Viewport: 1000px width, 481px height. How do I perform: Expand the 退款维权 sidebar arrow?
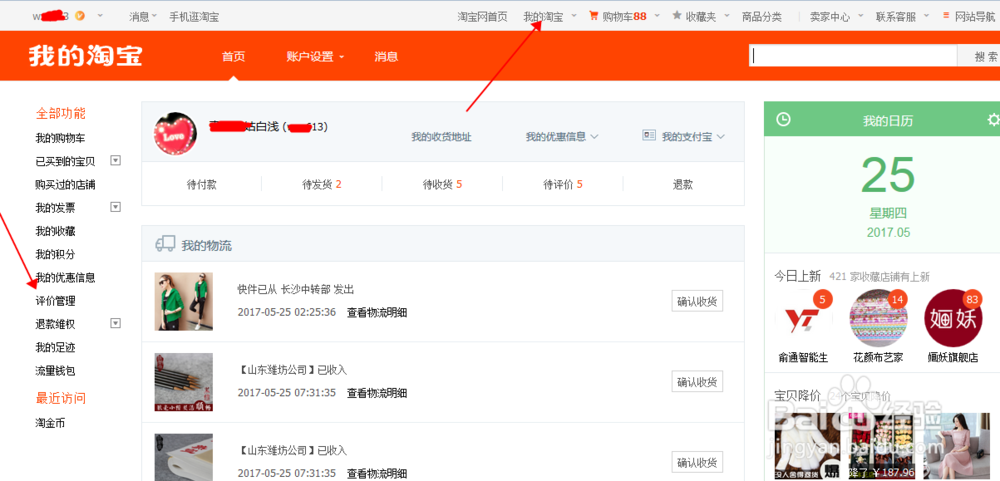(x=115, y=323)
